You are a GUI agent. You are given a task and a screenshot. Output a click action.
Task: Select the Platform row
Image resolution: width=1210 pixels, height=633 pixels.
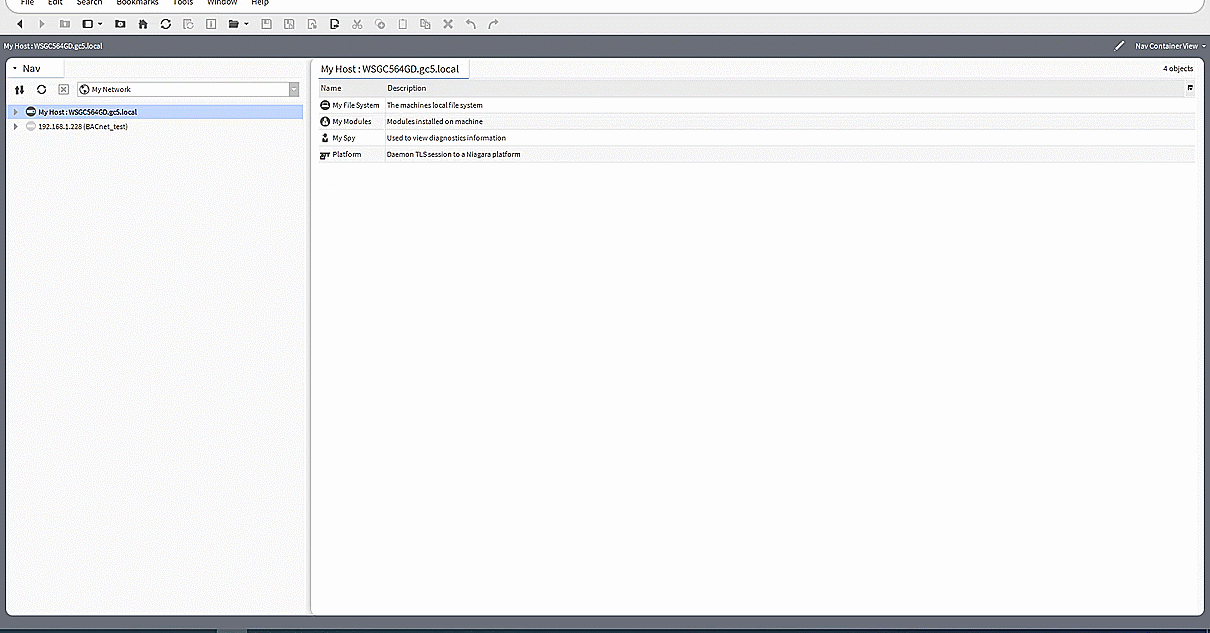346,155
